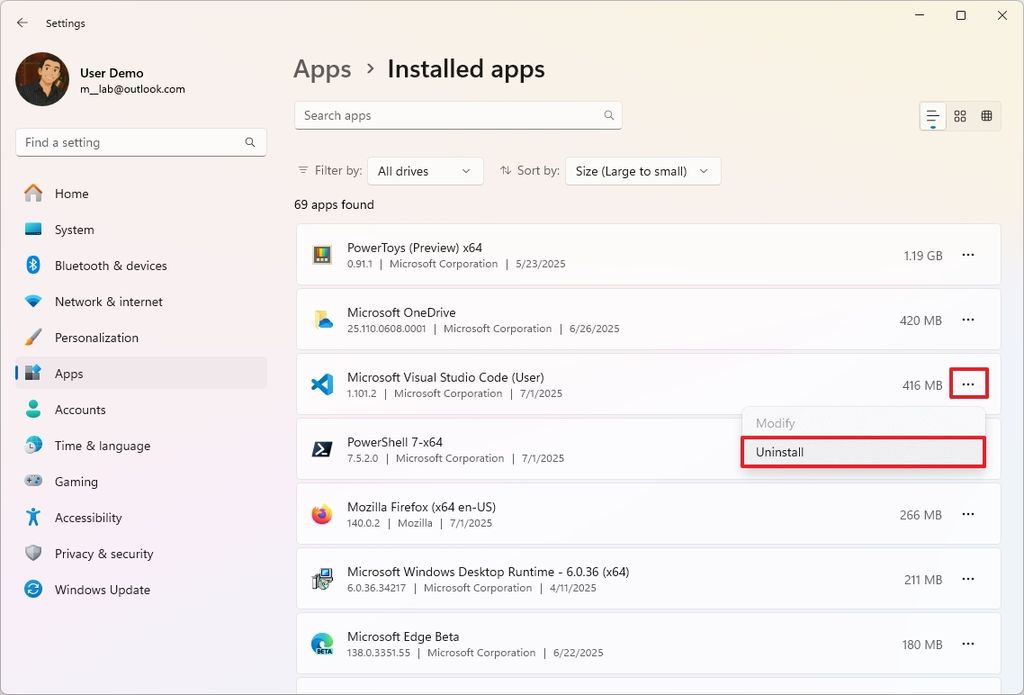The image size is (1024, 695).
Task: Click the m__lab@outlook.com account email
Action: point(133,89)
